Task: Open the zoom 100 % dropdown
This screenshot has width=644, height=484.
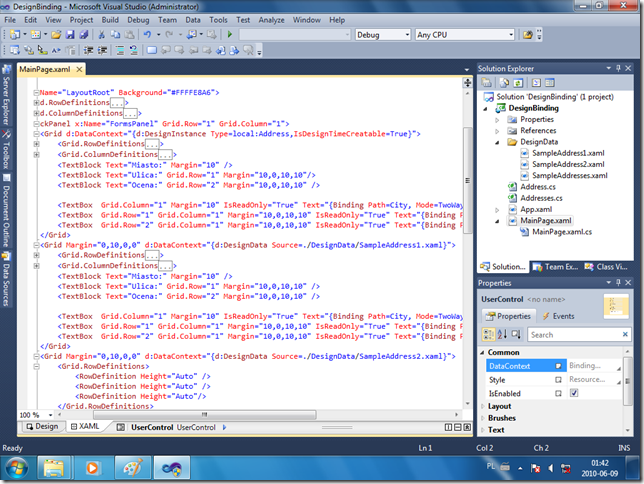Action: click(x=51, y=415)
